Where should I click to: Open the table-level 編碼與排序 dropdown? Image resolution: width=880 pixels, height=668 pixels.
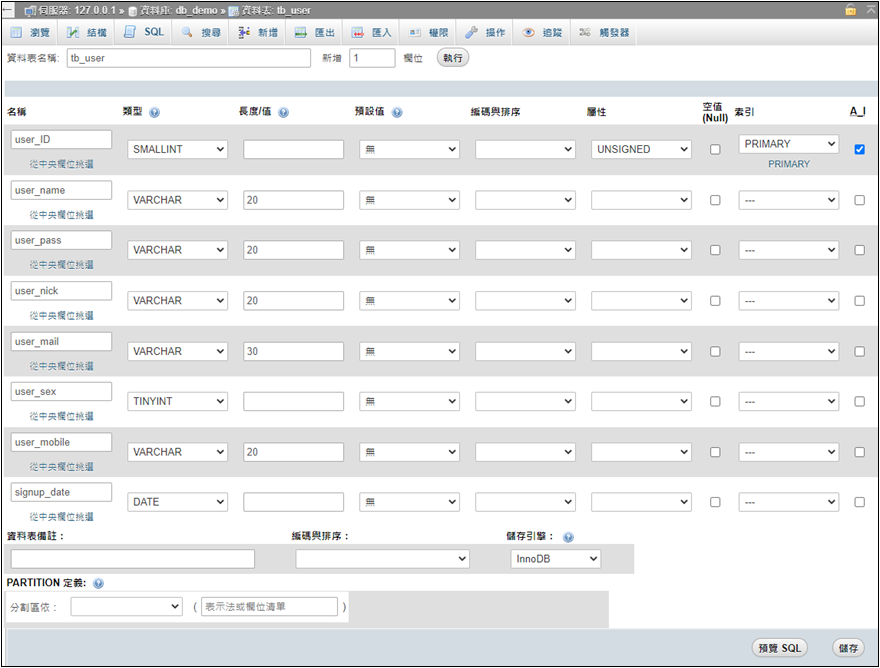382,559
